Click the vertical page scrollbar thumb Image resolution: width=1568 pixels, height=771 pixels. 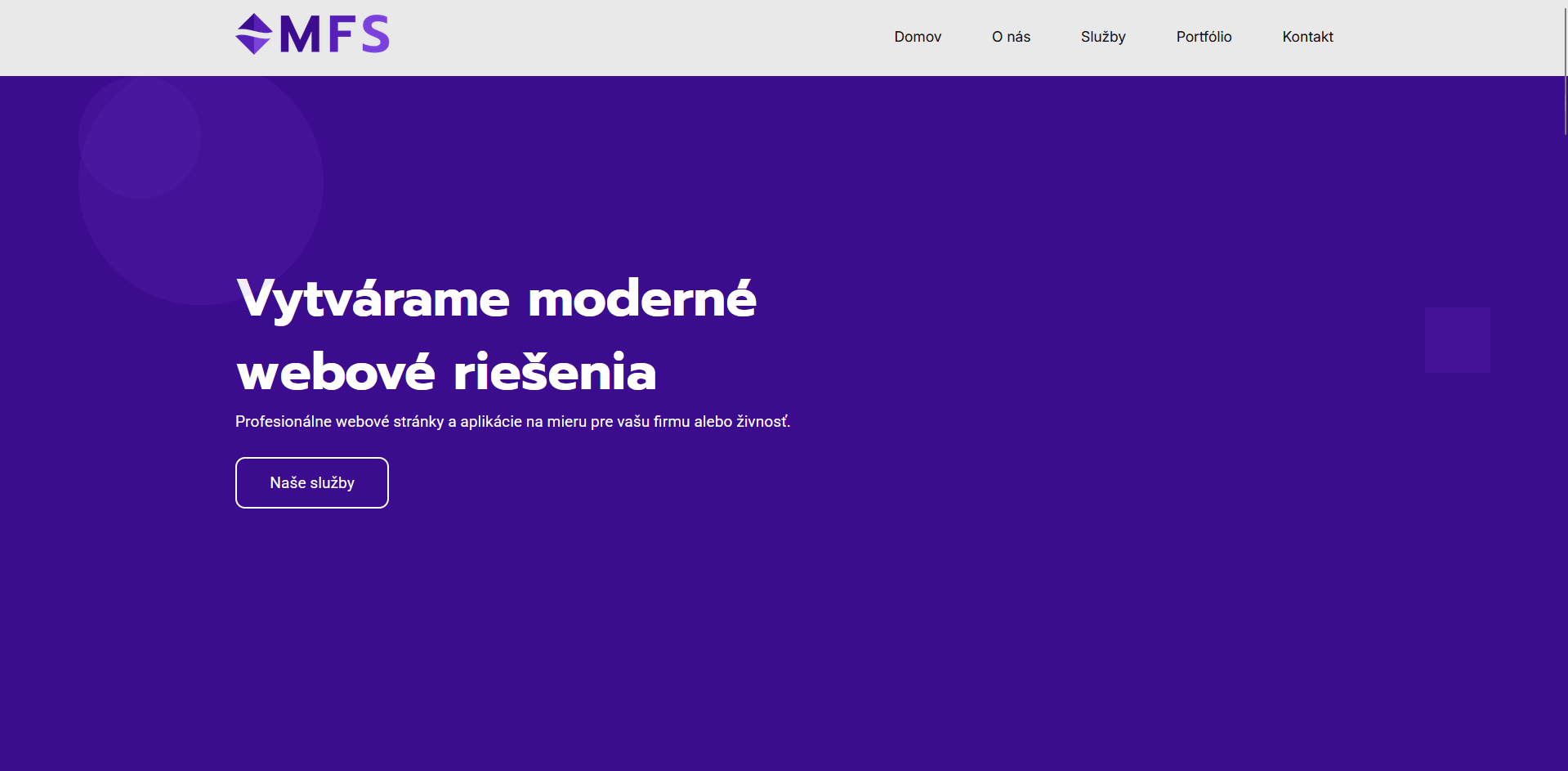coord(1564,67)
